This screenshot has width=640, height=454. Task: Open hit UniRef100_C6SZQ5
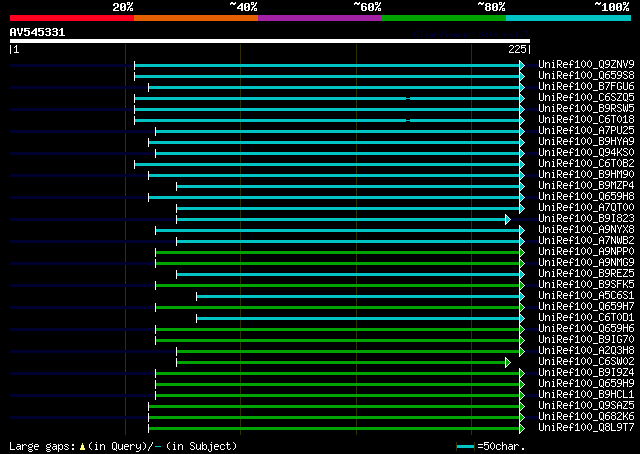point(586,98)
